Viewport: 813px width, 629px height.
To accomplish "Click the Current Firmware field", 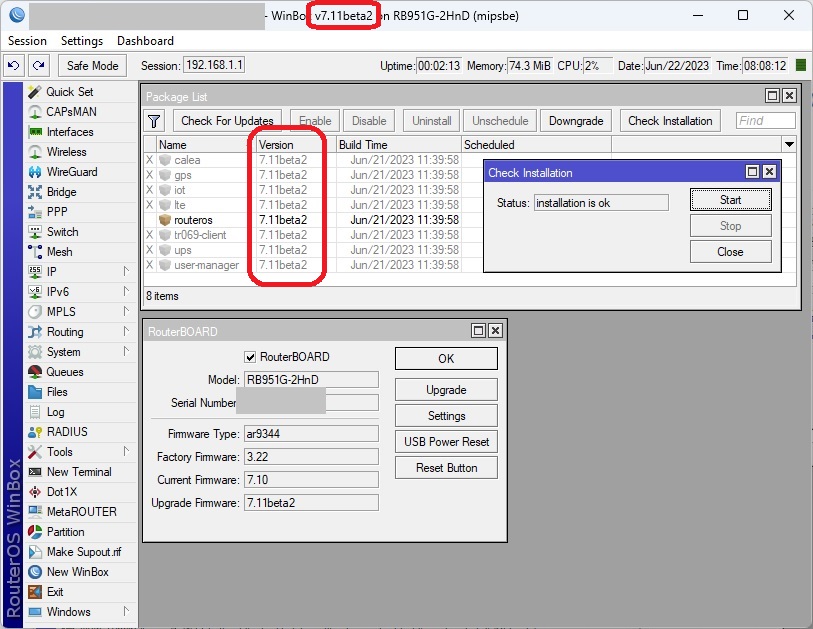I will [311, 480].
